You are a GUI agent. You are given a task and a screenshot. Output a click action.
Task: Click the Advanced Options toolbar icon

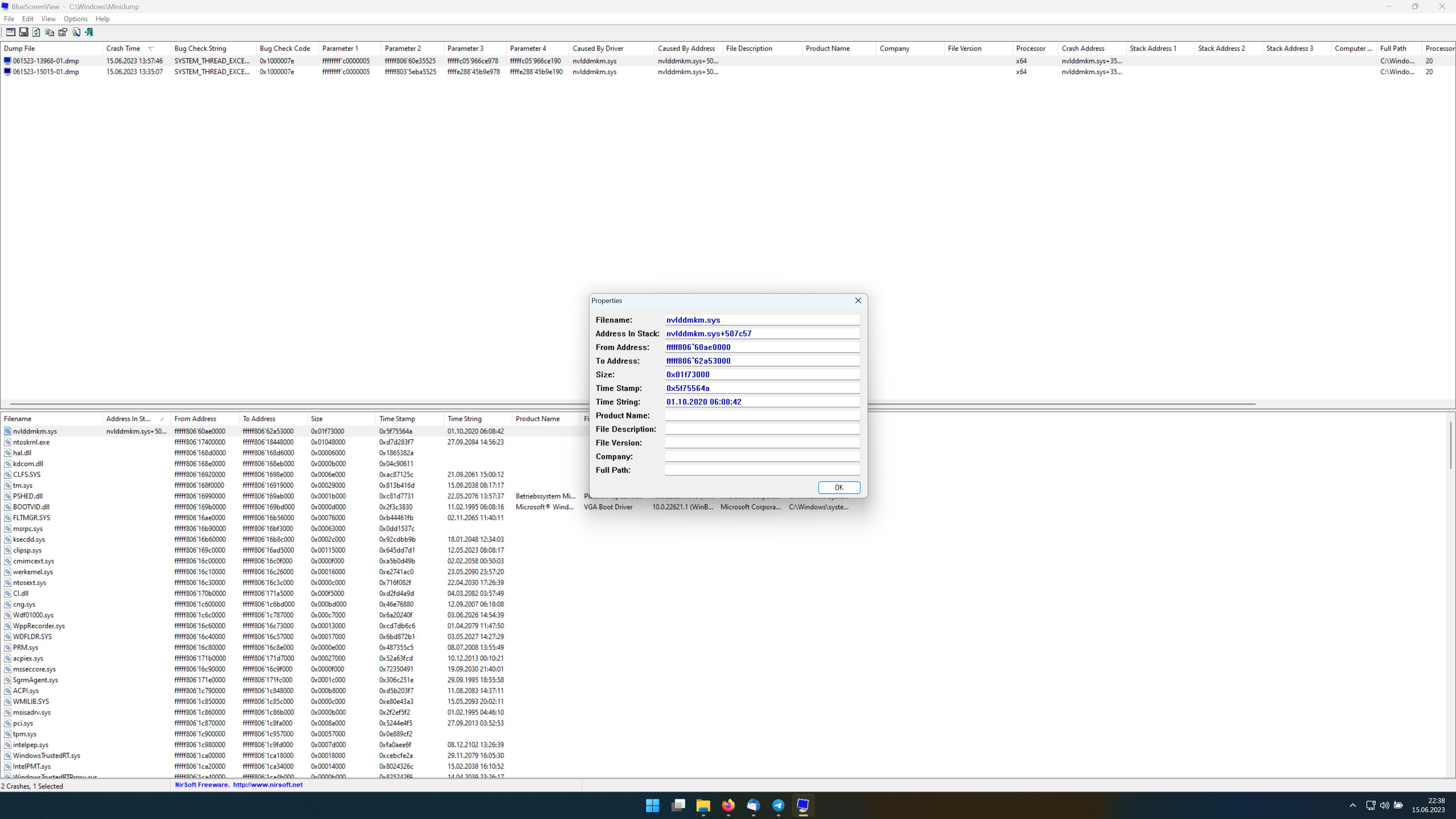click(x=10, y=32)
